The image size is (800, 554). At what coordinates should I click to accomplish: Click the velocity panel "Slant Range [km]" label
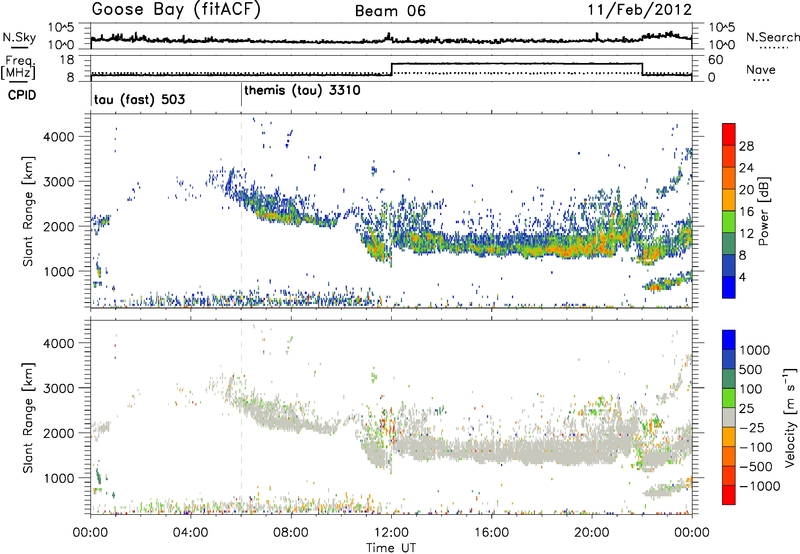(x=28, y=418)
